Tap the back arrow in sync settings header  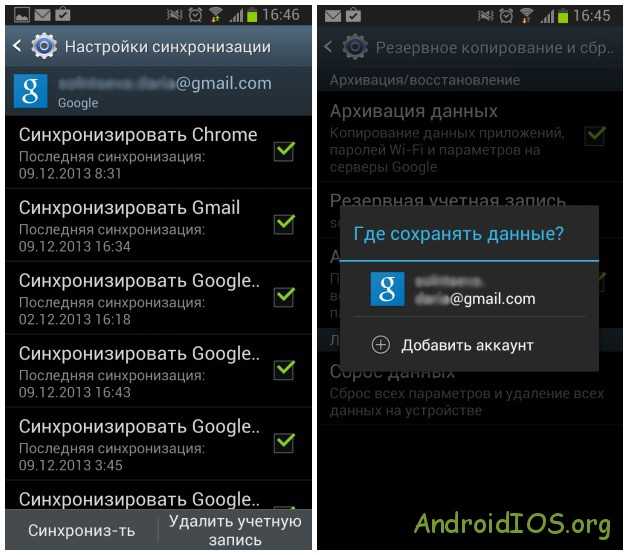[17, 46]
